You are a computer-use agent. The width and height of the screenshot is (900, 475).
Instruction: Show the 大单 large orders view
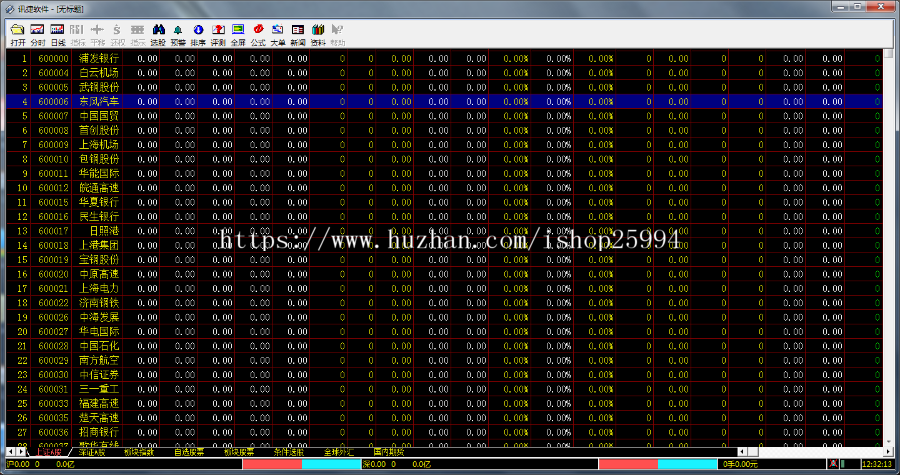pyautogui.click(x=278, y=35)
